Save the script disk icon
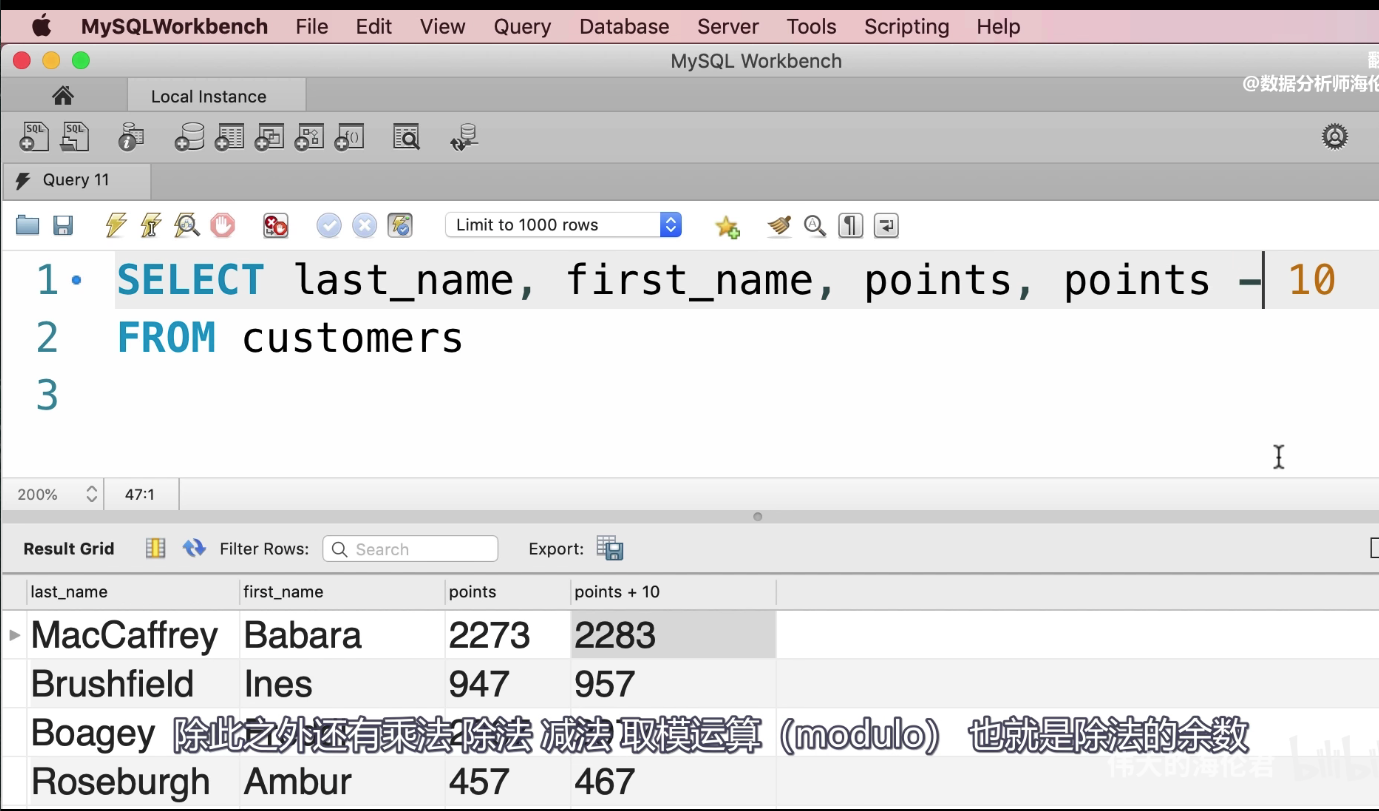This screenshot has height=811, width=1379. (x=63, y=225)
